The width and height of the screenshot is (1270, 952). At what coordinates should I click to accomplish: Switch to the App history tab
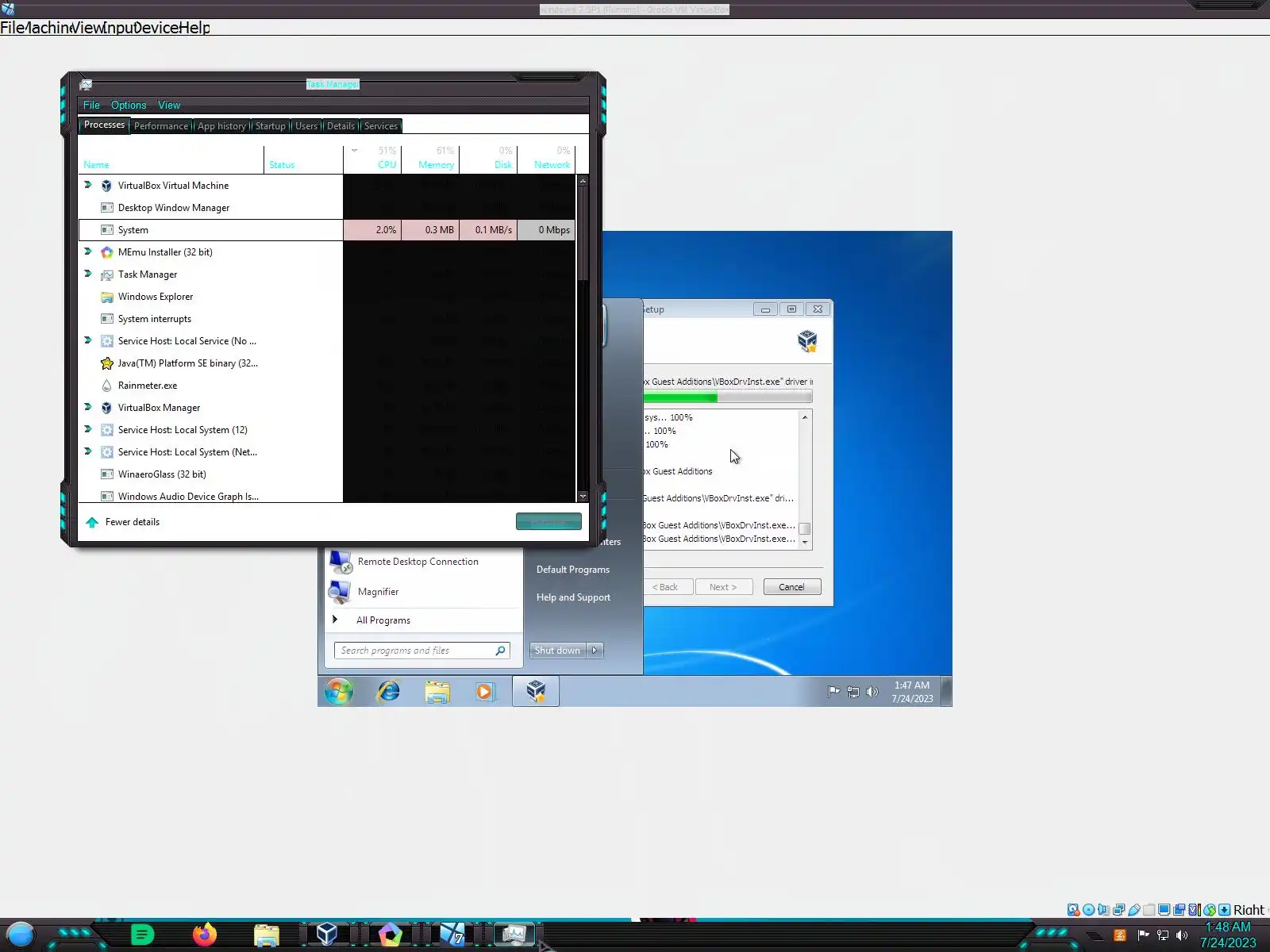[221, 126]
